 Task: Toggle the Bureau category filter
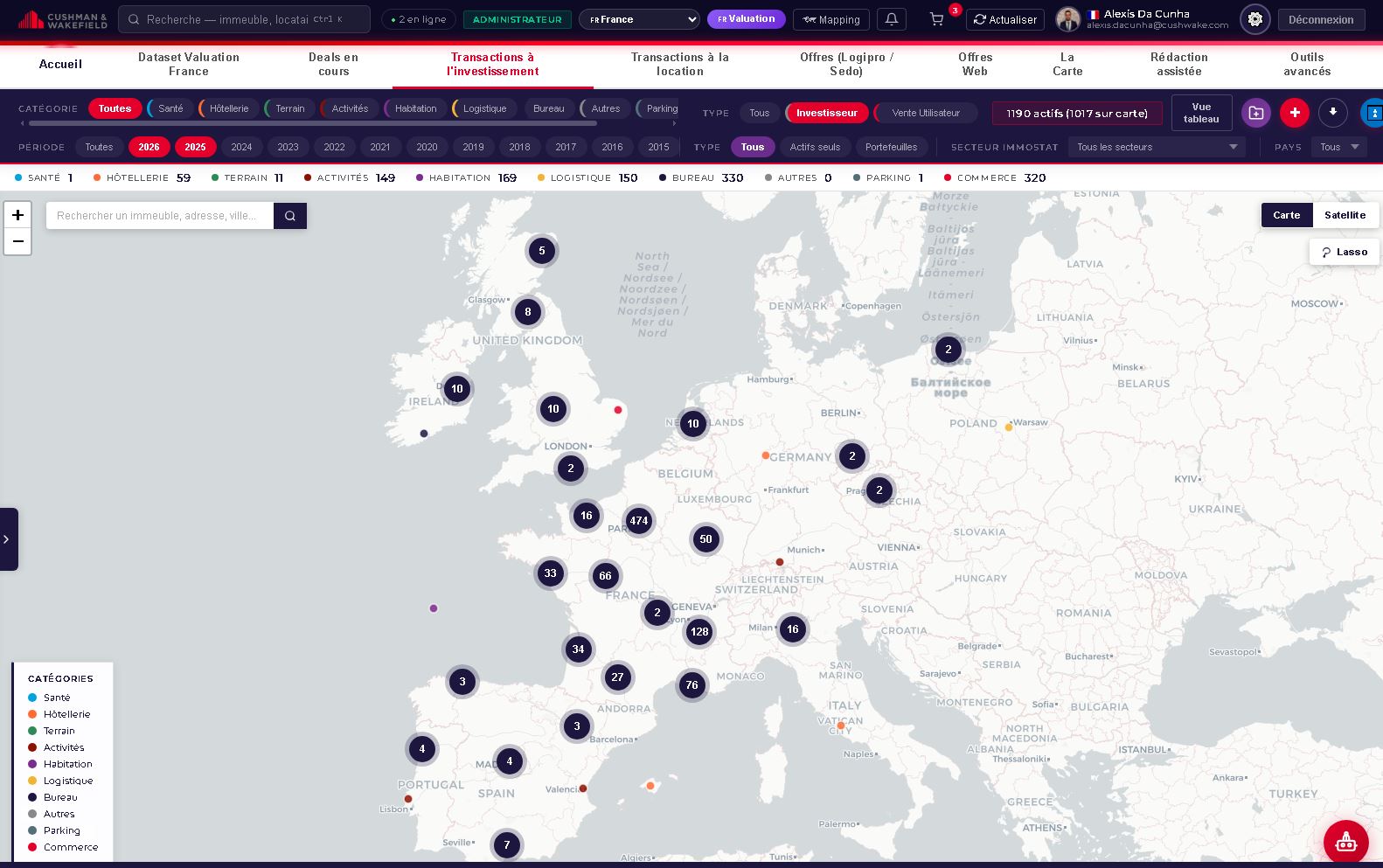click(x=549, y=108)
